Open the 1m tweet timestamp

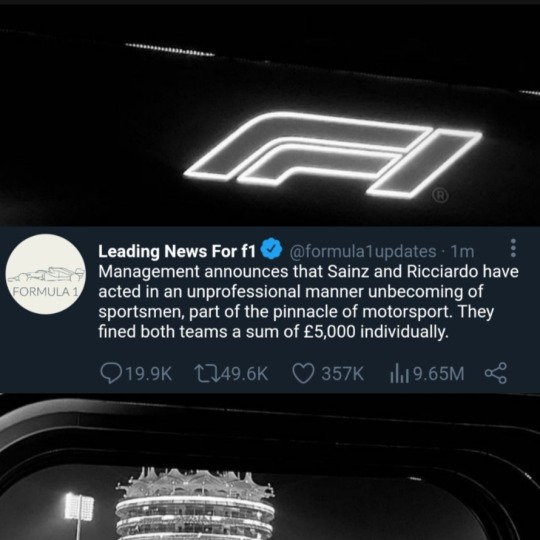[x=463, y=252]
